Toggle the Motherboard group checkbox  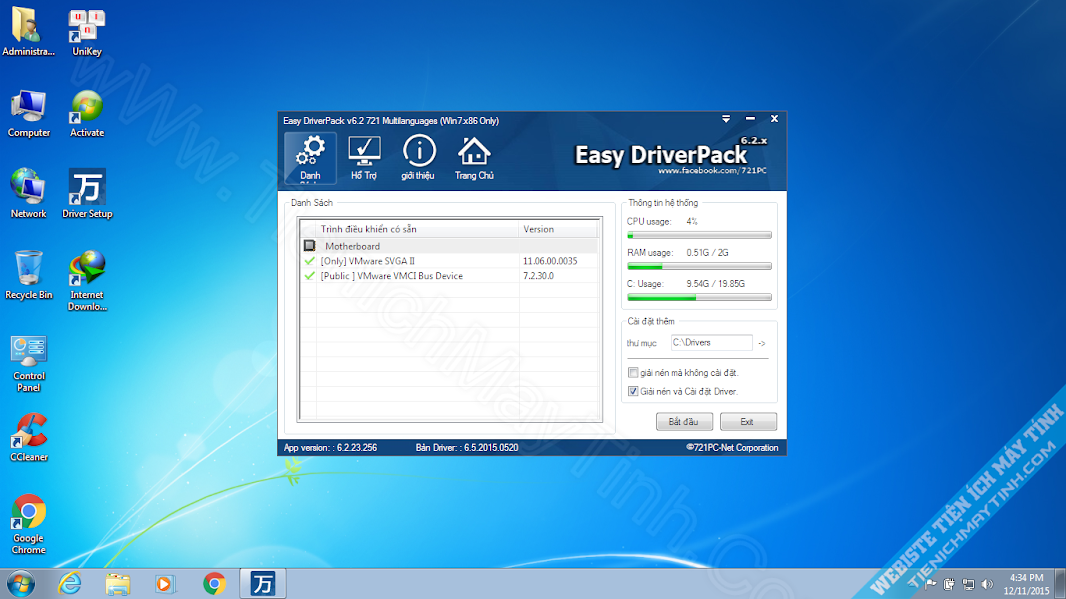(x=309, y=245)
